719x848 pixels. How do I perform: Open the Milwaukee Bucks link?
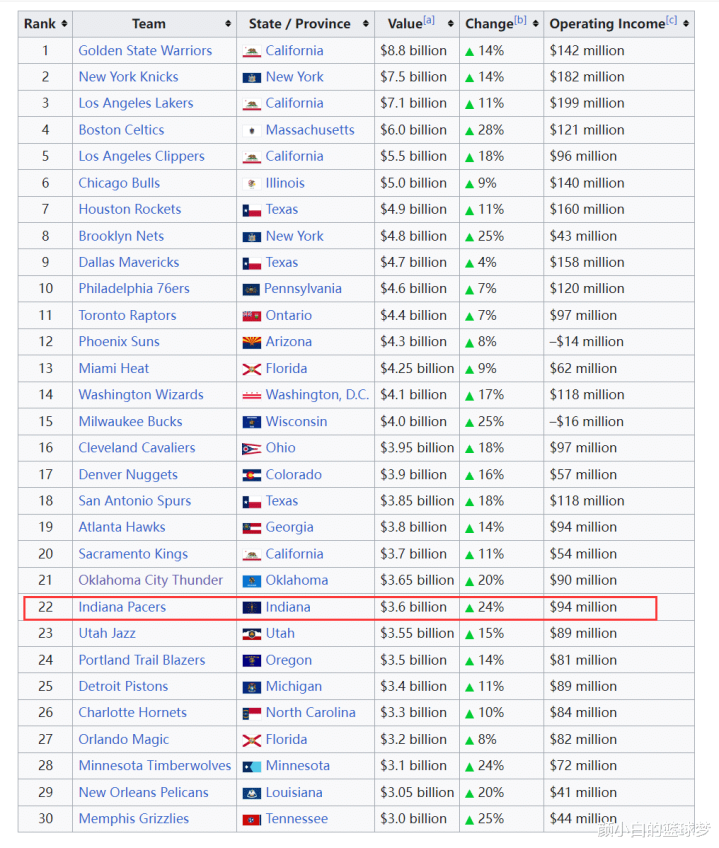tap(130, 421)
